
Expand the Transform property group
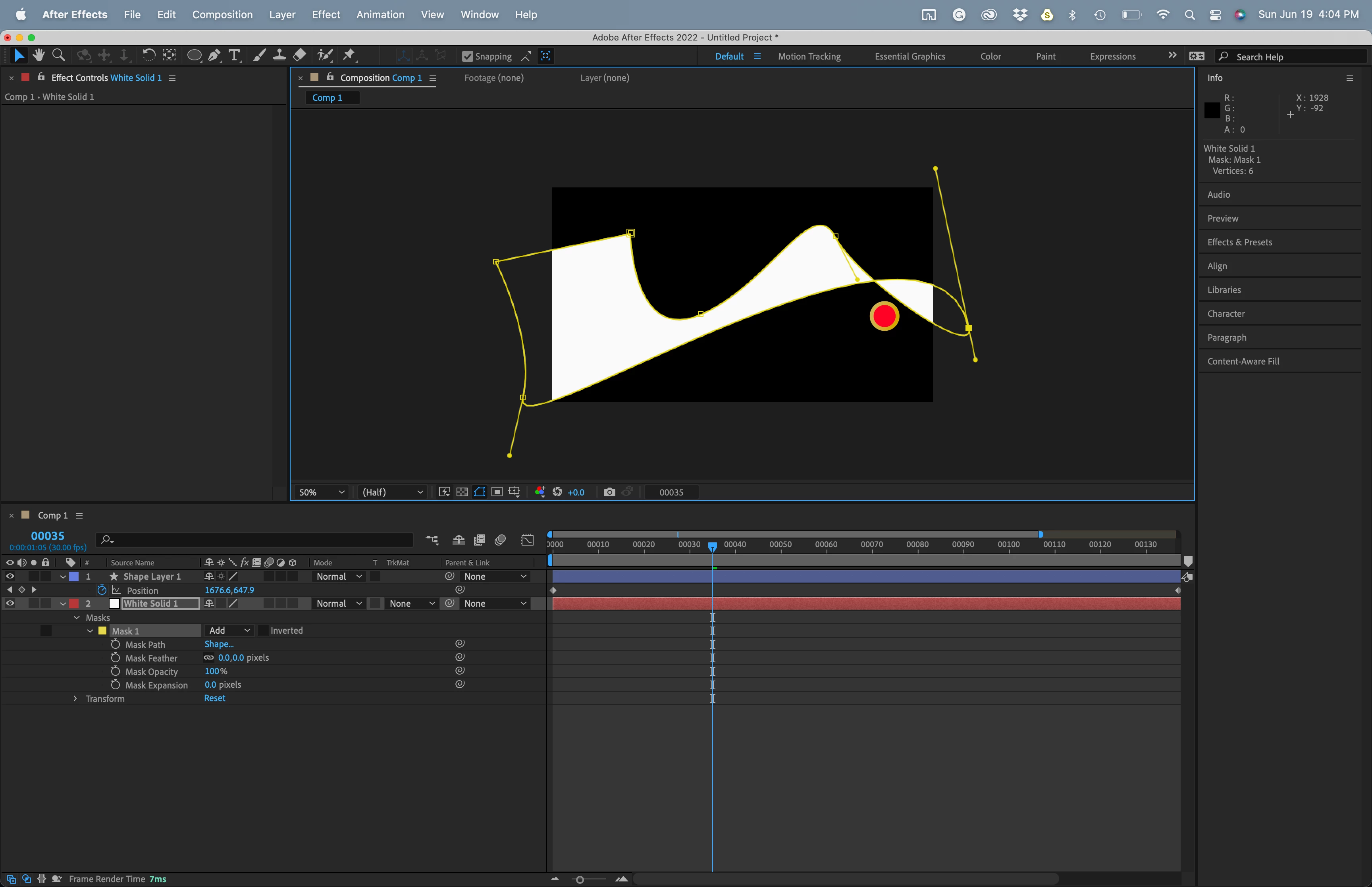pos(75,699)
